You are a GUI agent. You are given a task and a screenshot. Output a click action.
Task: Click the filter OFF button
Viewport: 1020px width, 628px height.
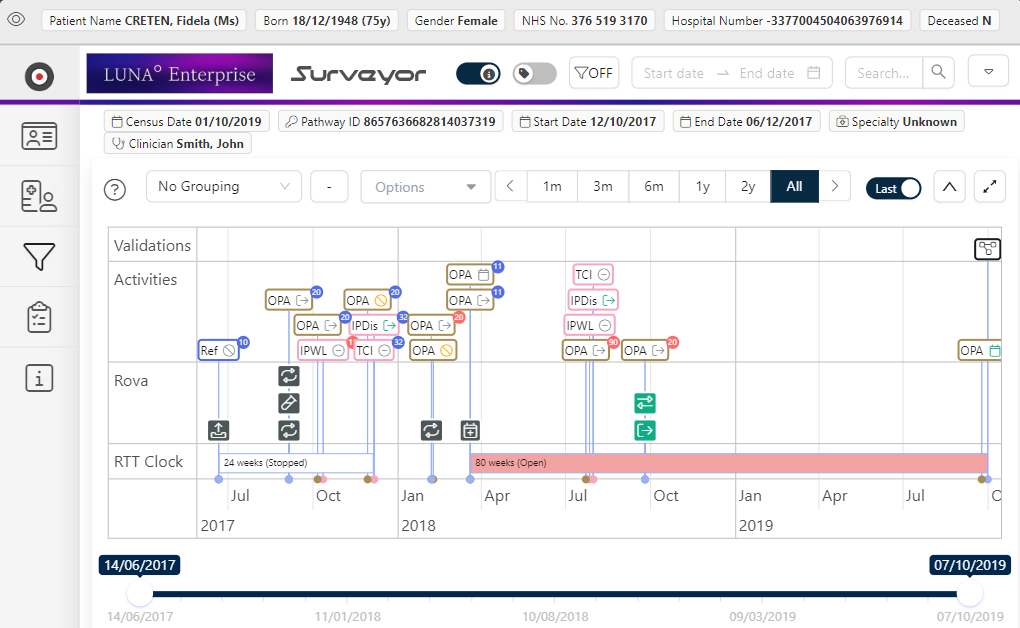tap(593, 73)
